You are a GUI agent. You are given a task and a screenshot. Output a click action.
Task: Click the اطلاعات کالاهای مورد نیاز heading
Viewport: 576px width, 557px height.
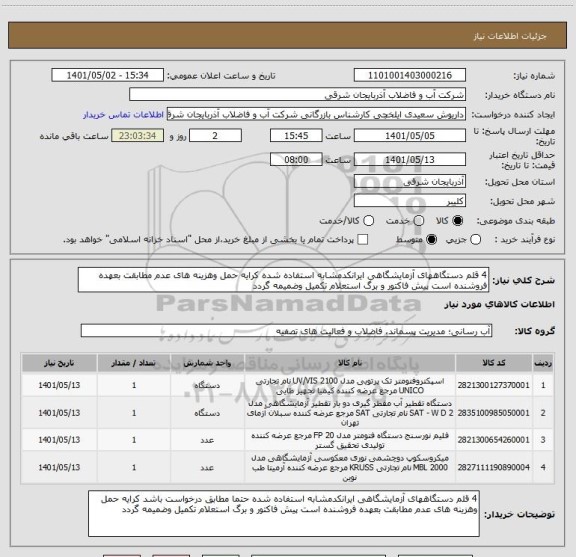point(499,304)
